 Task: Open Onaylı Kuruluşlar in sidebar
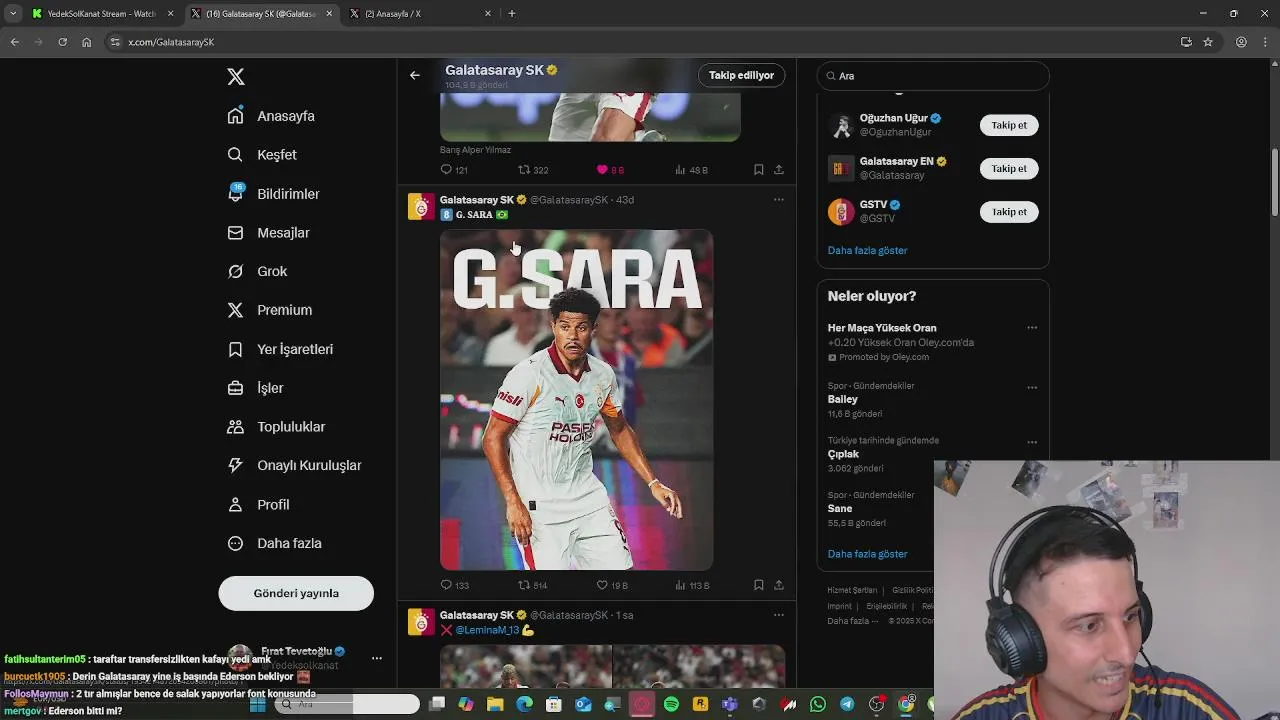point(294,465)
